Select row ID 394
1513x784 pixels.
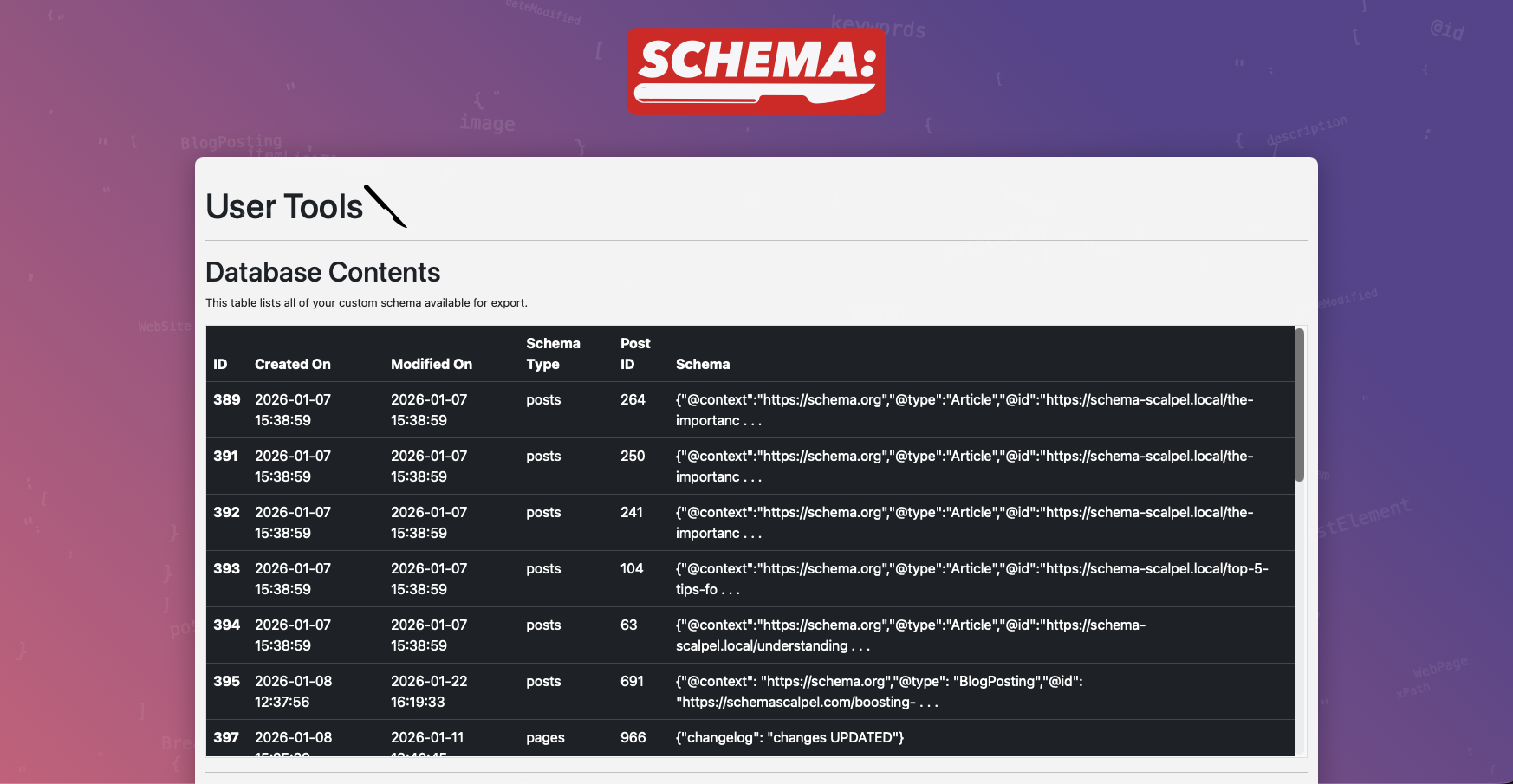(226, 625)
